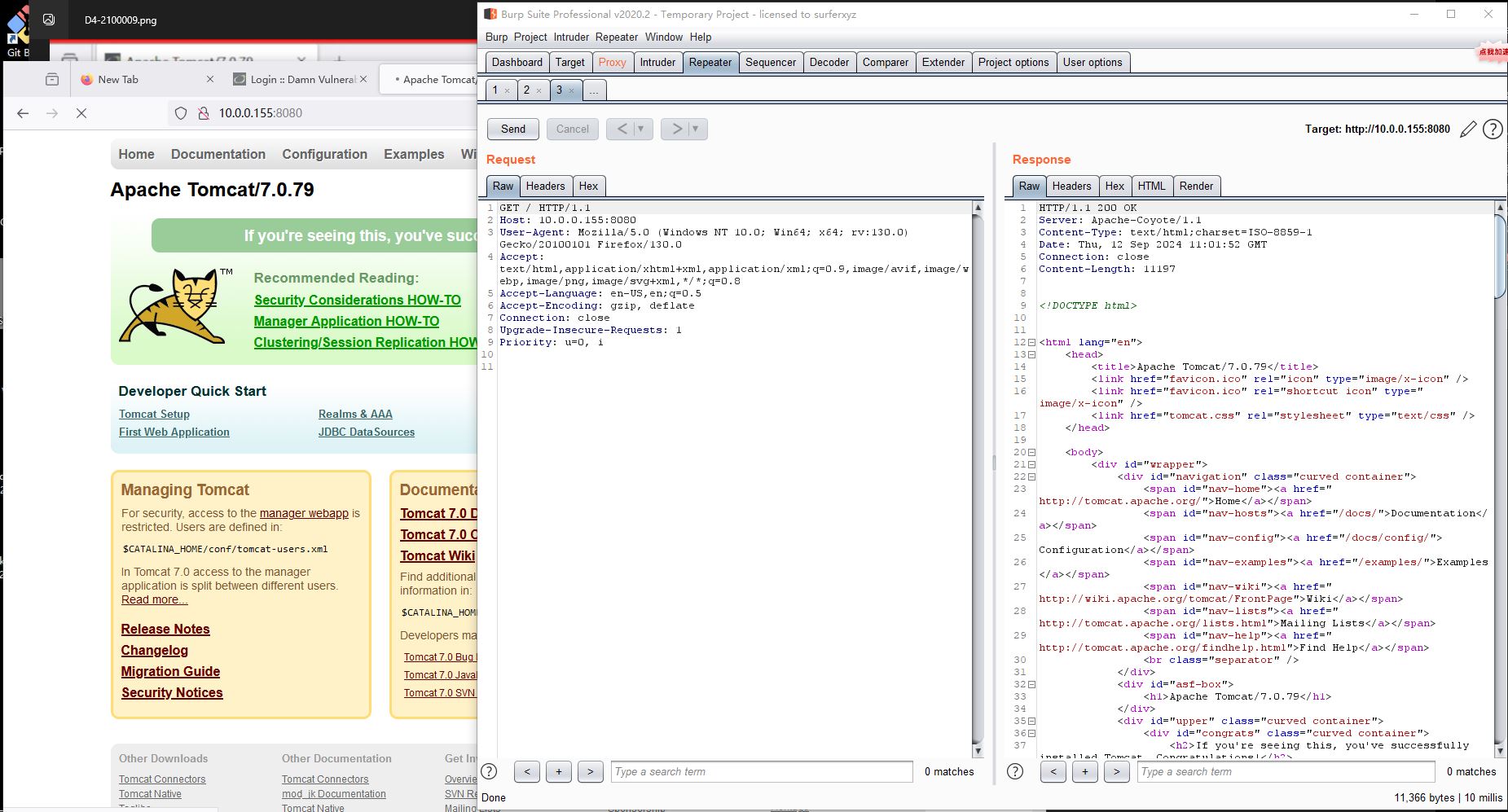
Task: Open the Manager Application HOW-TO link
Action: (x=346, y=321)
